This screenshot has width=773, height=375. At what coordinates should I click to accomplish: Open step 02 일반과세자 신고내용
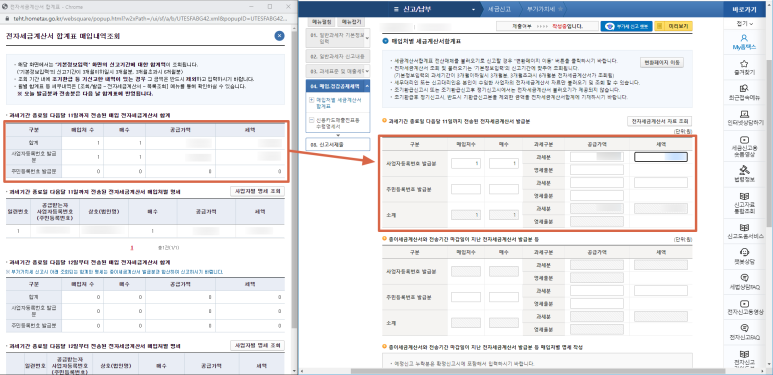coord(338,56)
